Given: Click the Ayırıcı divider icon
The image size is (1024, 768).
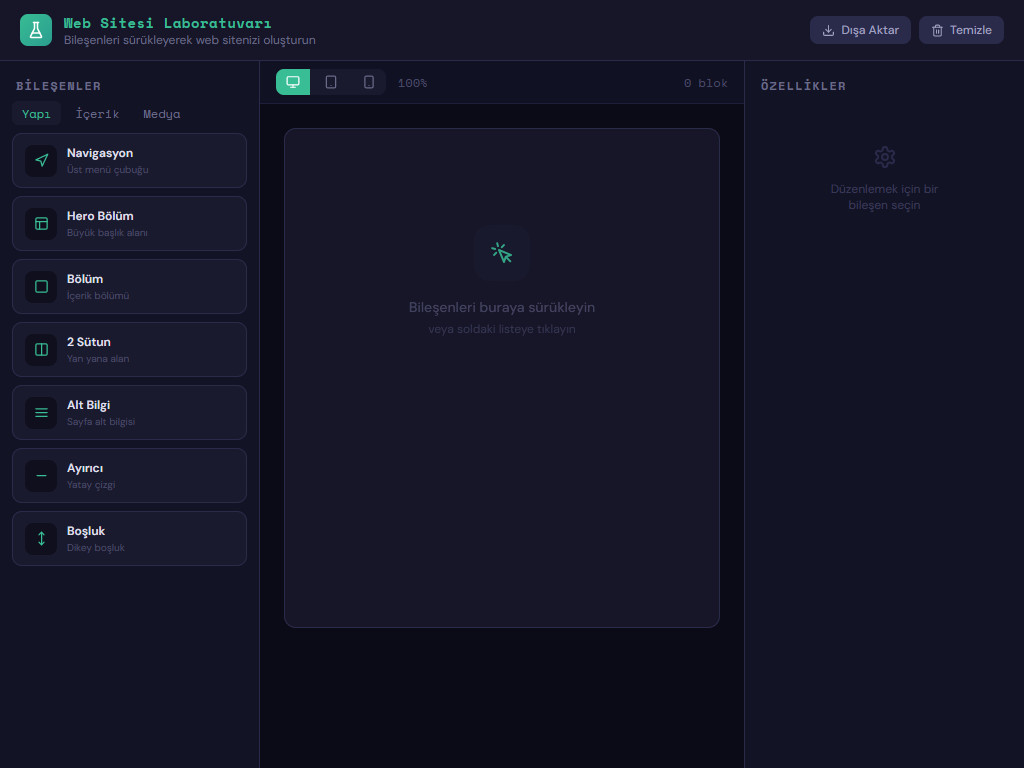Looking at the screenshot, I should point(41,475).
